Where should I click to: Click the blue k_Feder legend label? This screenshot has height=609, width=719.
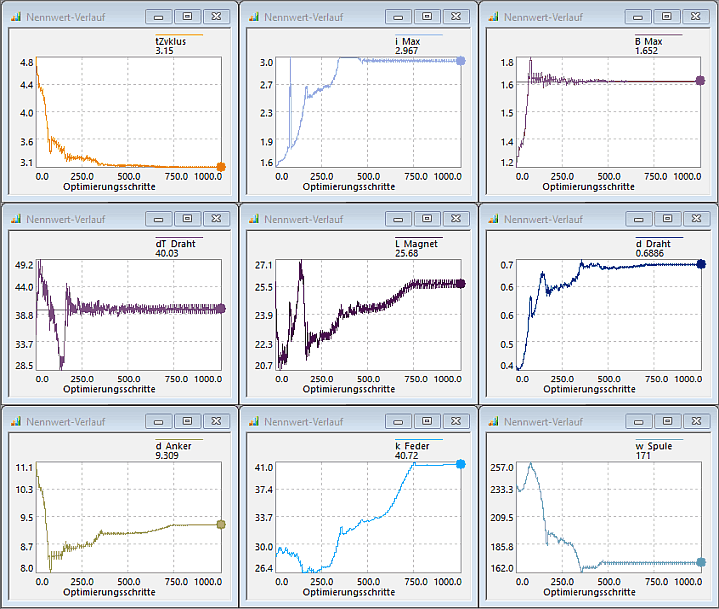tap(417, 446)
